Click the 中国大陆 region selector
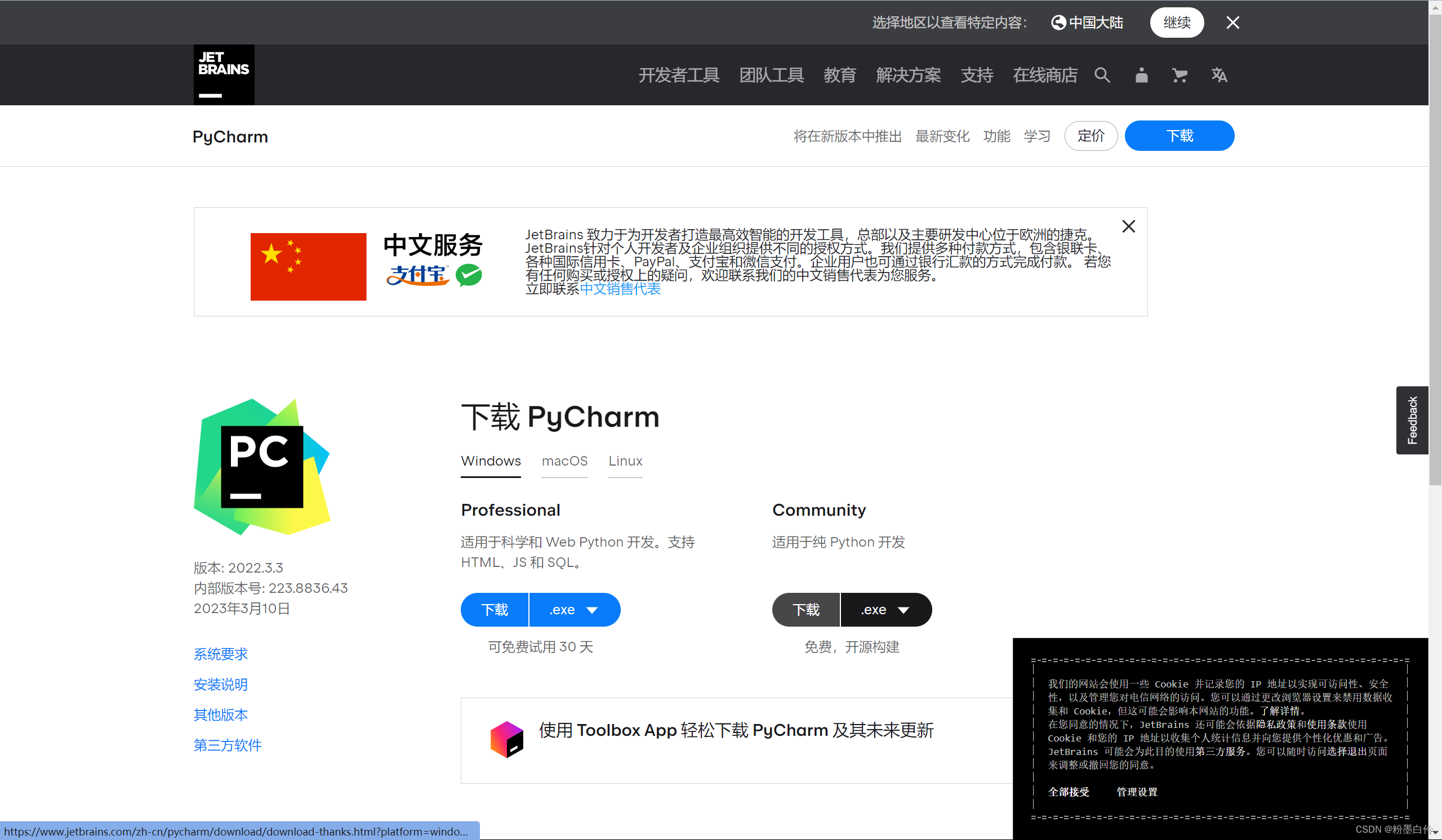This screenshot has height=840, width=1442. 1087,23
